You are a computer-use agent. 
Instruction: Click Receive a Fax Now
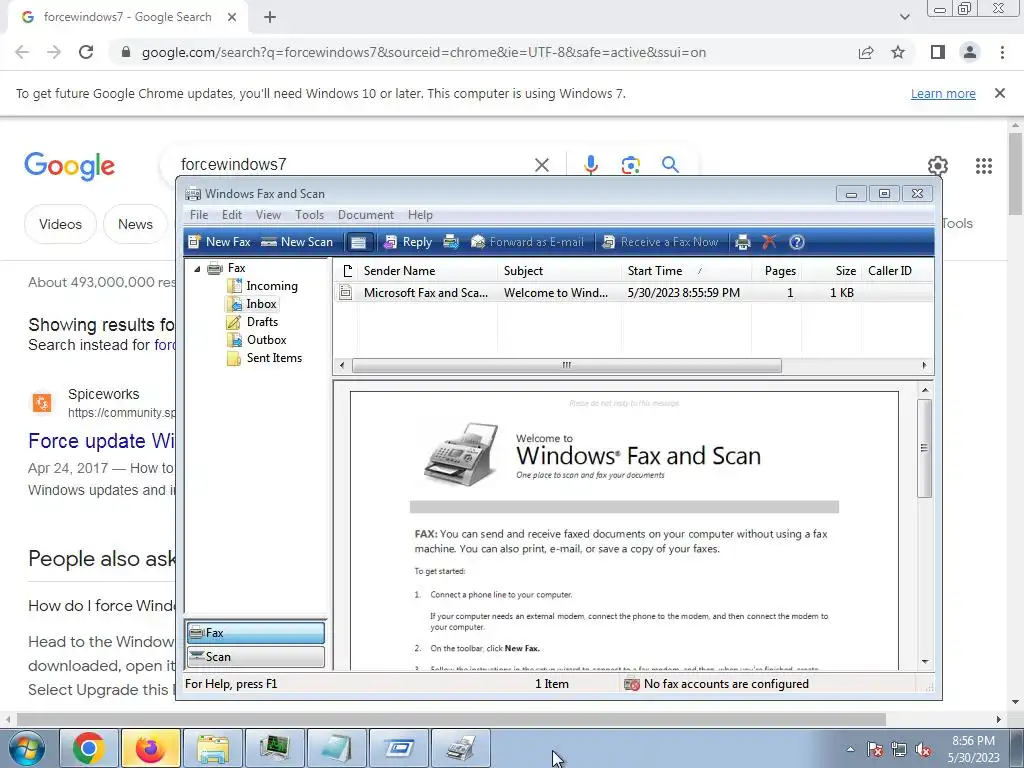[x=660, y=242]
